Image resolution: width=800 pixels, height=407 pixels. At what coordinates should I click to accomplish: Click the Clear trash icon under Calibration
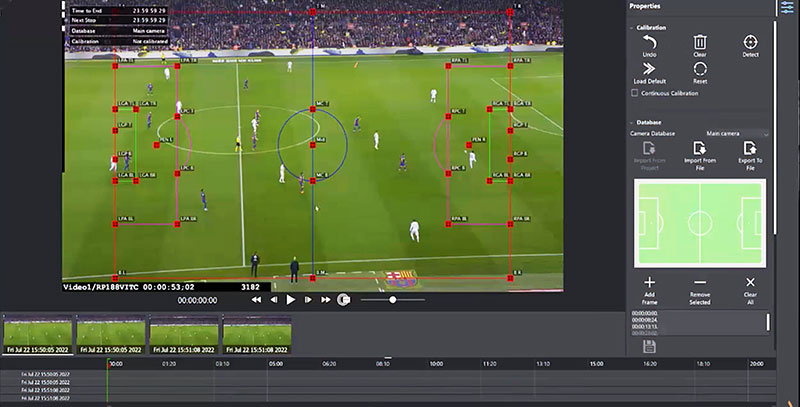(x=700, y=42)
